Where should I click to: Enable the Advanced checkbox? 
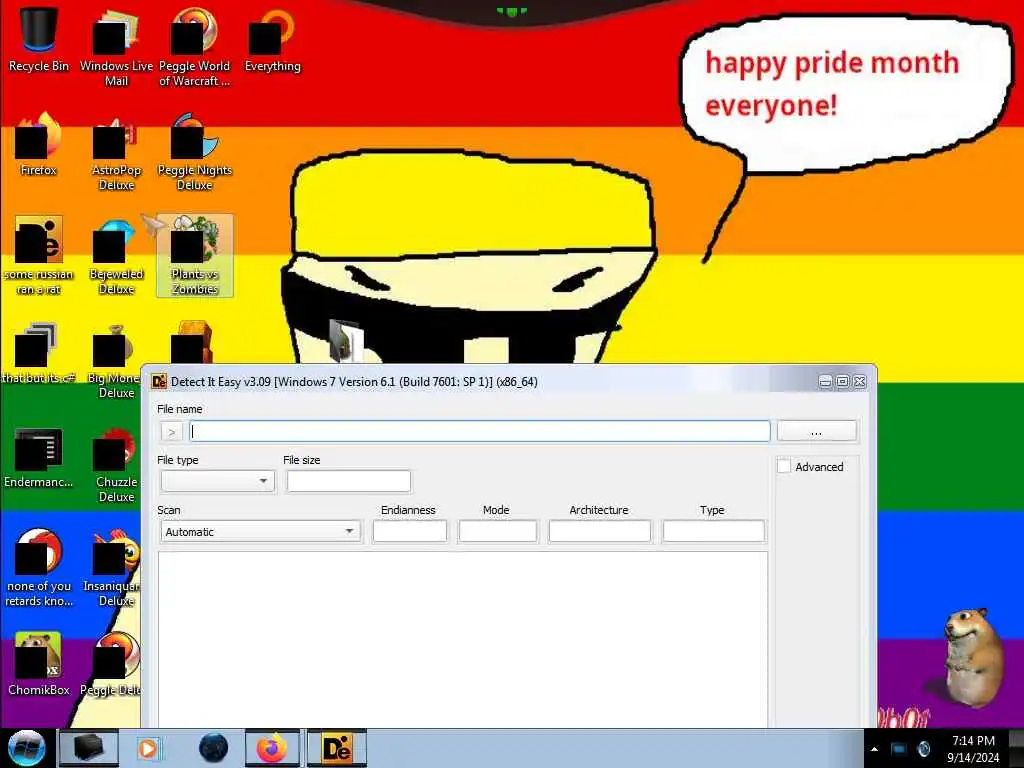tap(784, 466)
